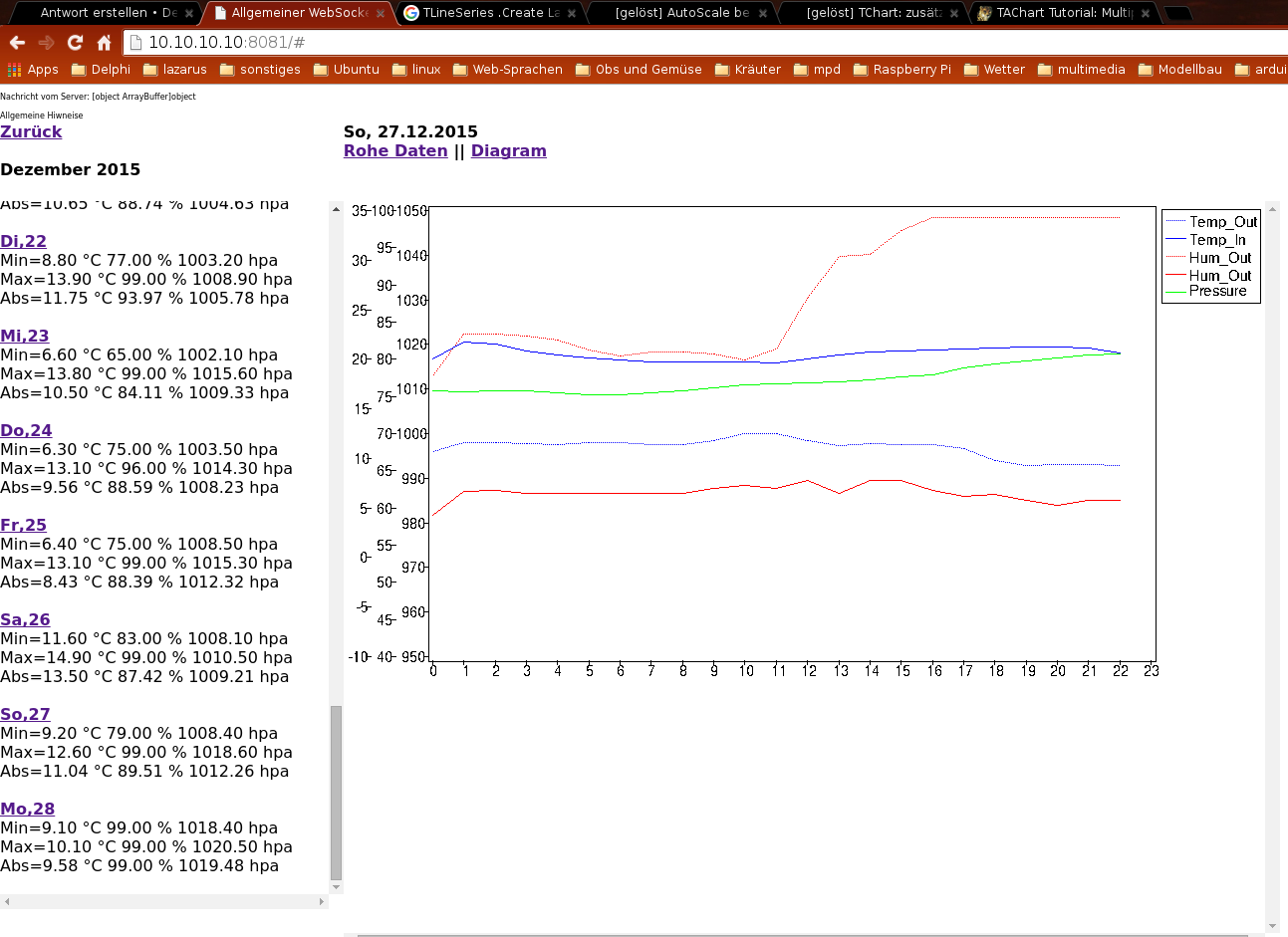This screenshot has height=937, width=1288.
Task: Click the down arrow of day list scrollbar
Action: tap(336, 887)
